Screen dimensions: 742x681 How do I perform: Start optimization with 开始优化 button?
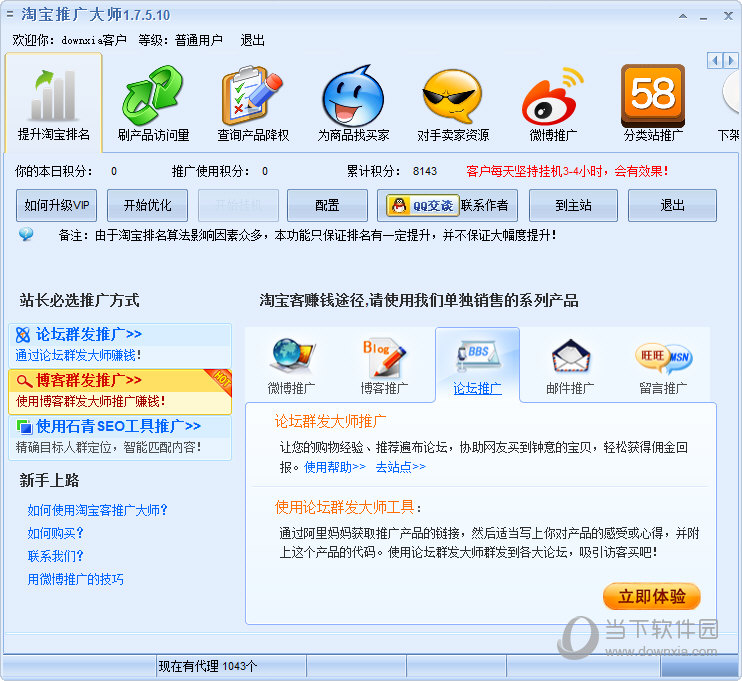(x=147, y=205)
